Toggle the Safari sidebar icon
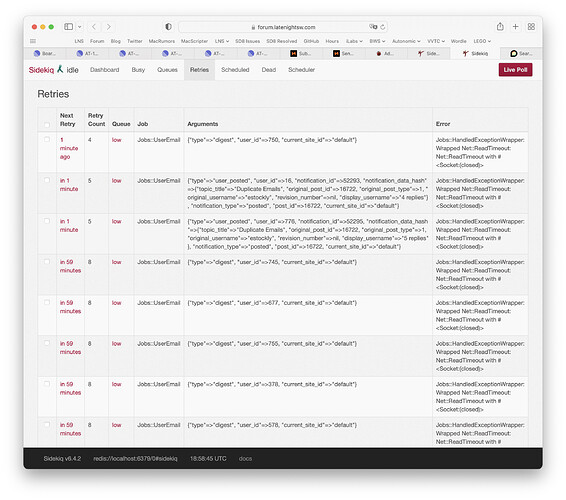This screenshot has height=500, width=566. [69, 27]
